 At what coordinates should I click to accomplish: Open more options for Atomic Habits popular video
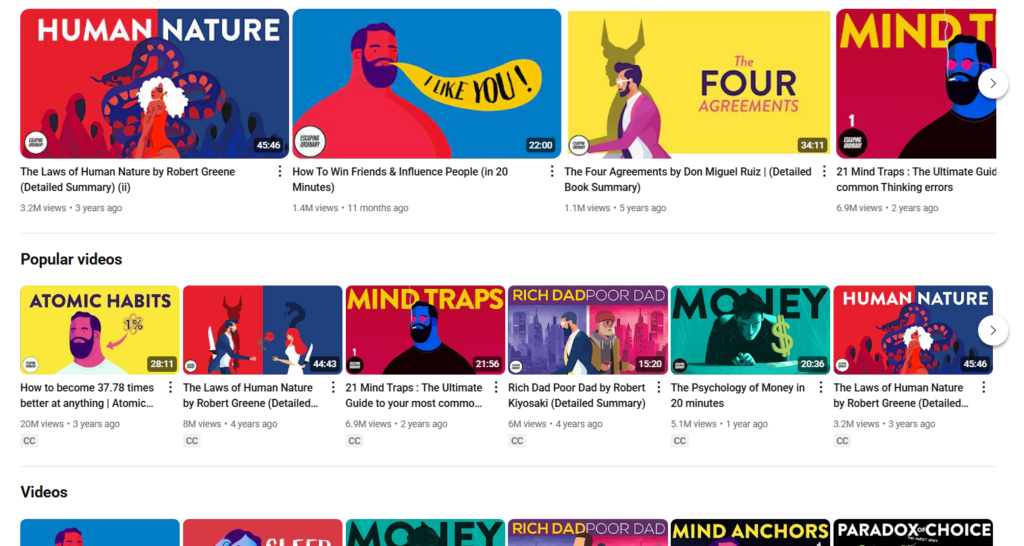[170, 387]
